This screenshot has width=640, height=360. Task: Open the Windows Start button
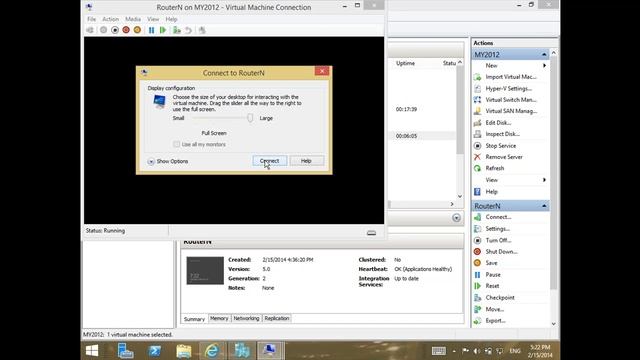pyautogui.click(x=92, y=351)
